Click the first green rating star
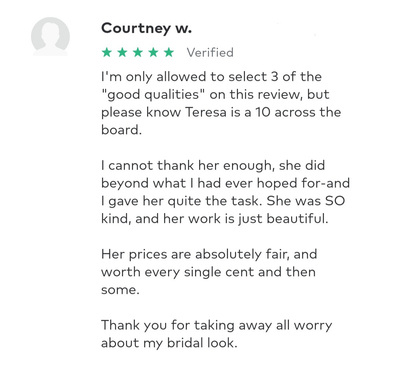 point(107,52)
